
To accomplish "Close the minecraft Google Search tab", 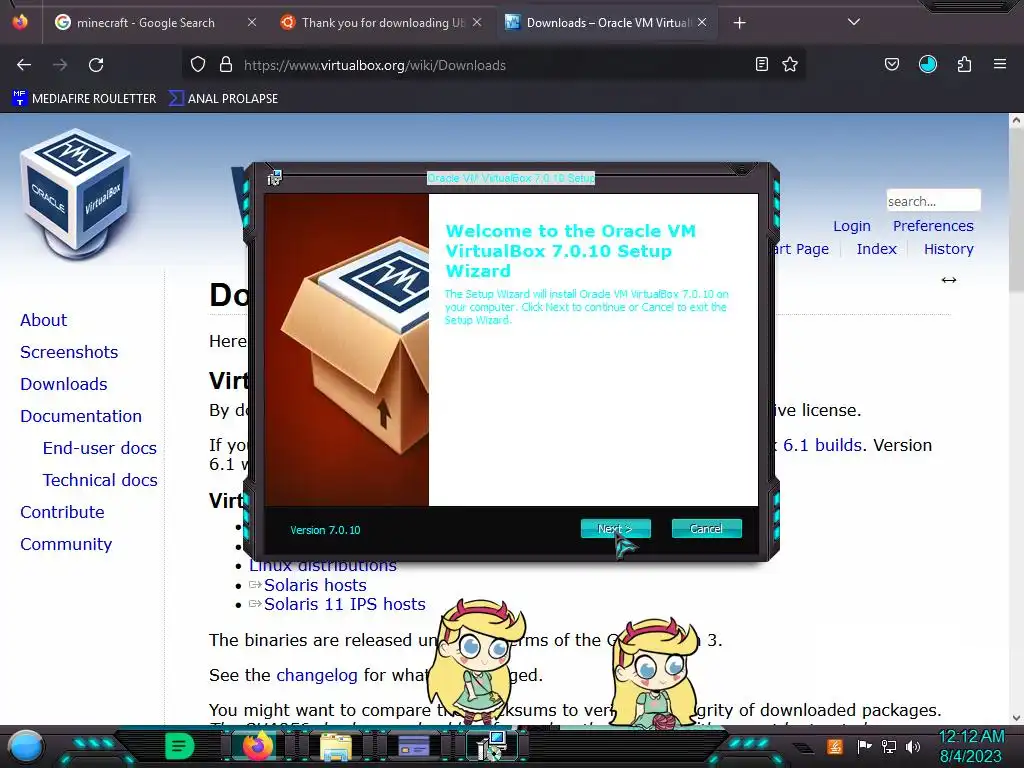I will click(x=252, y=22).
